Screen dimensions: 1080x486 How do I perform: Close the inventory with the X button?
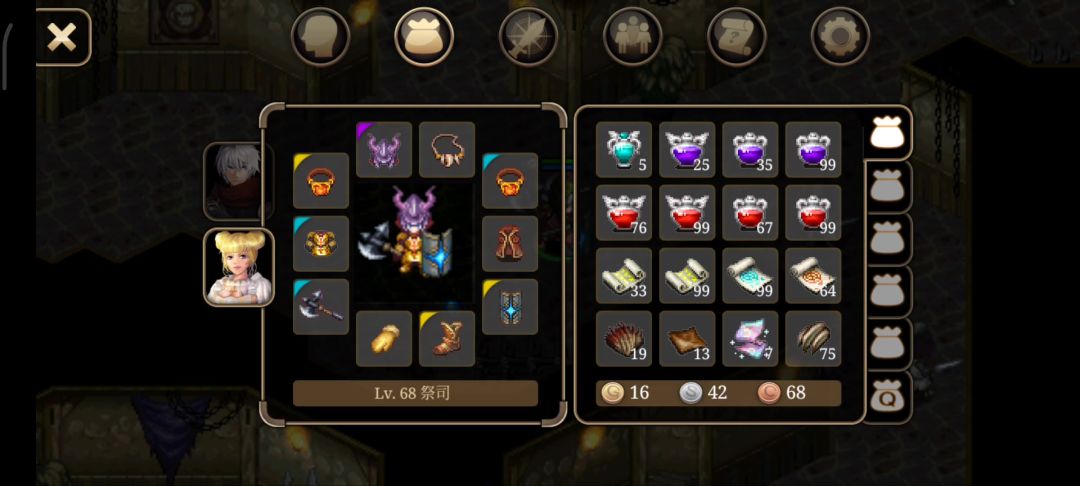click(x=62, y=37)
